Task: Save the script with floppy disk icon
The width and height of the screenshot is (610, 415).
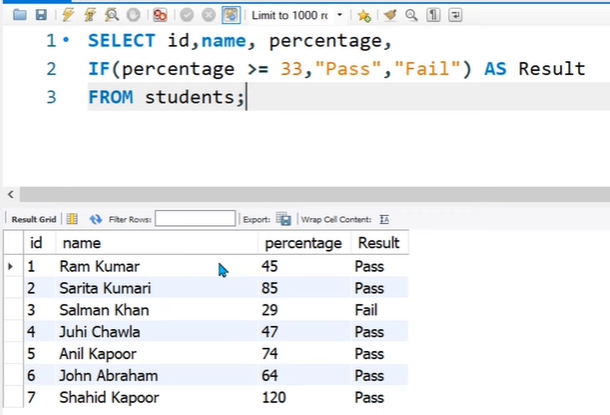Action: [41, 15]
